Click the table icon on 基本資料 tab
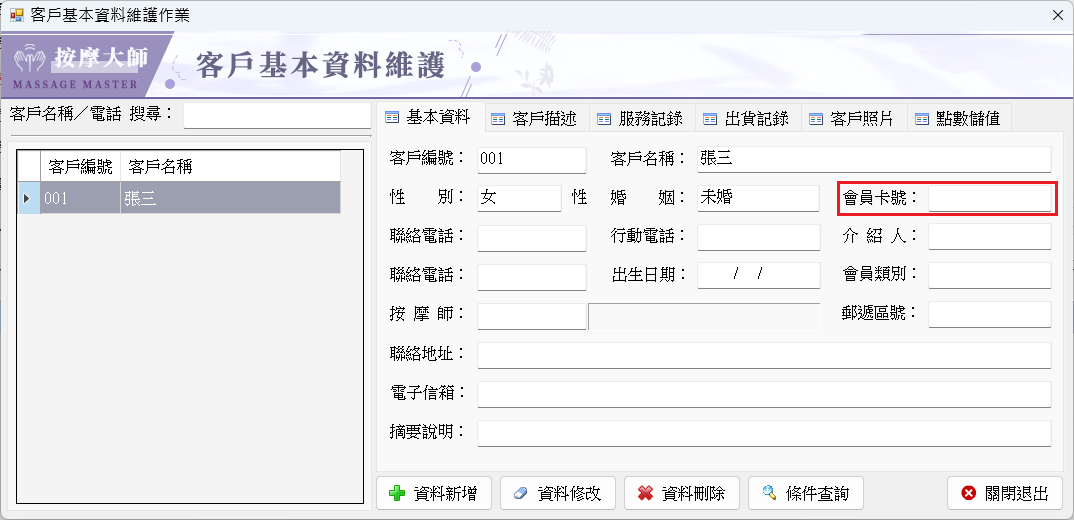Image resolution: width=1074 pixels, height=520 pixels. pos(392,117)
